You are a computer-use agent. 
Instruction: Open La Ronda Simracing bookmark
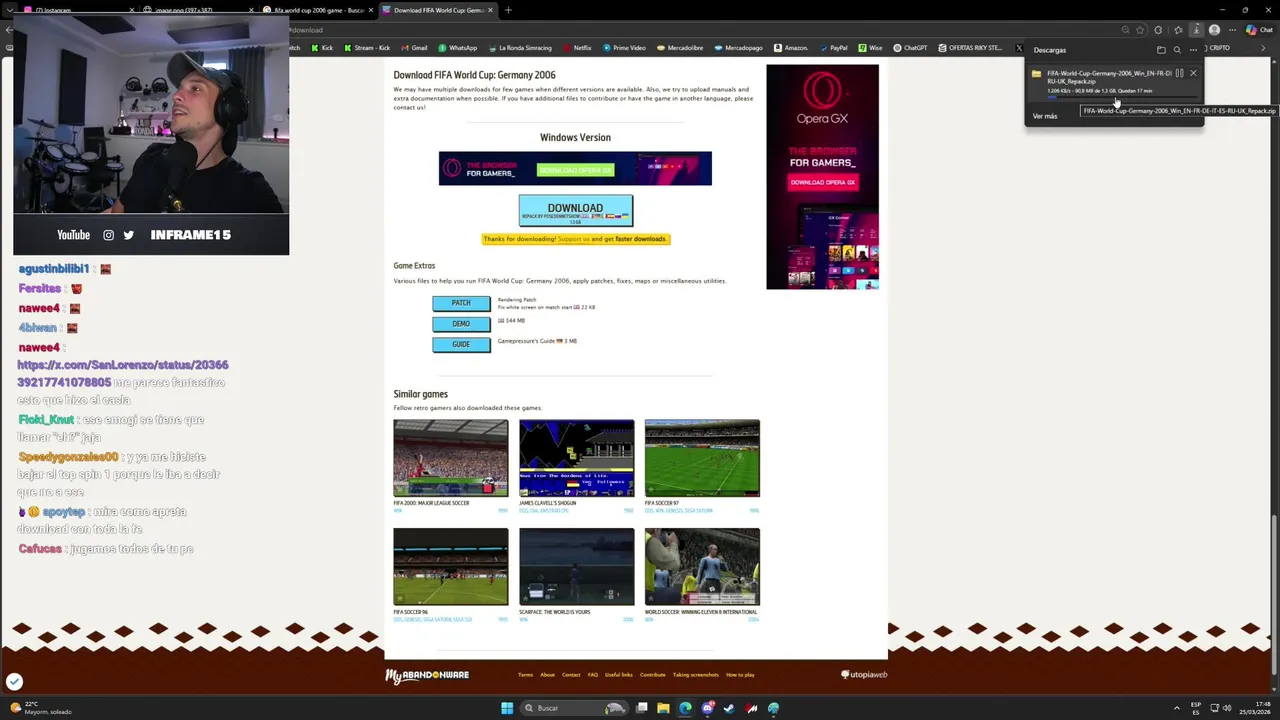pos(518,48)
